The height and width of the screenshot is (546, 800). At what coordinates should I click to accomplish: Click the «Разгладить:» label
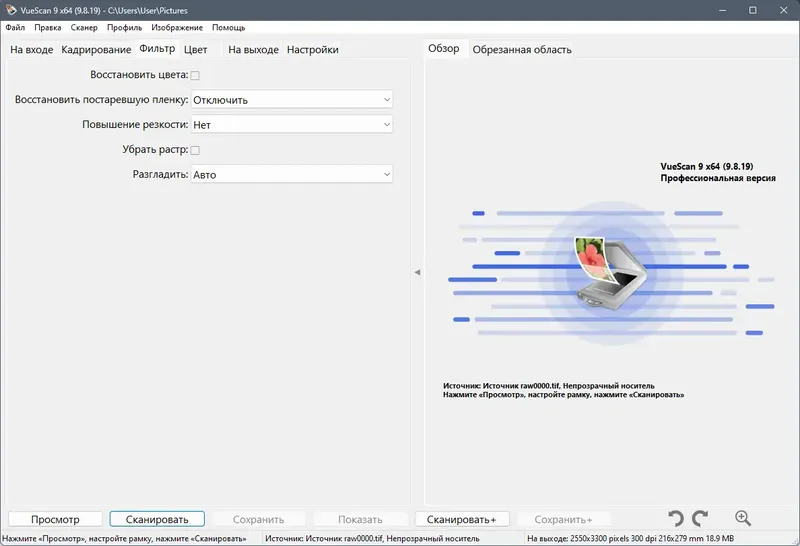tap(160, 174)
